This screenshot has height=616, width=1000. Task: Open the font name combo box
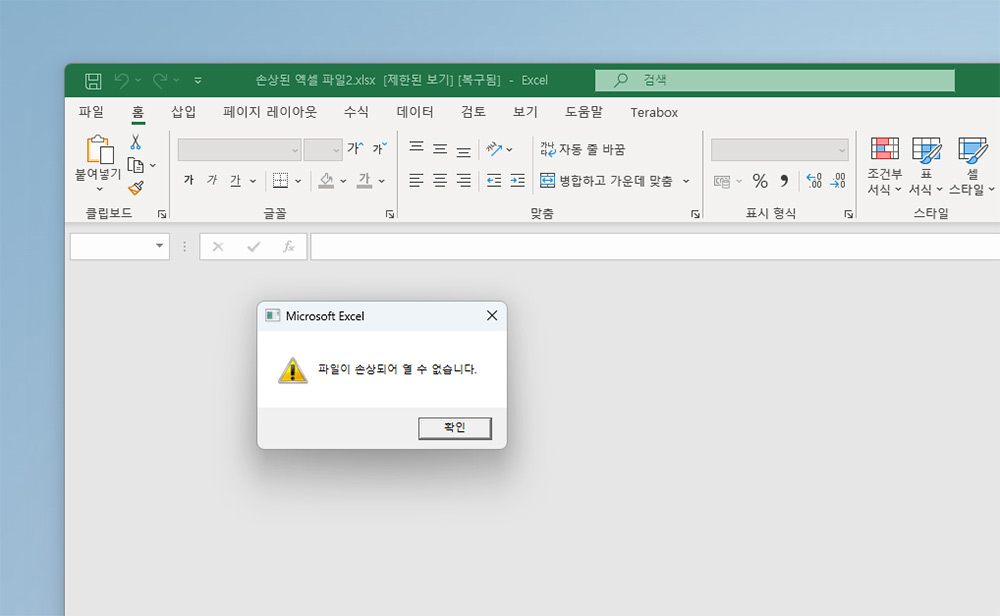239,150
